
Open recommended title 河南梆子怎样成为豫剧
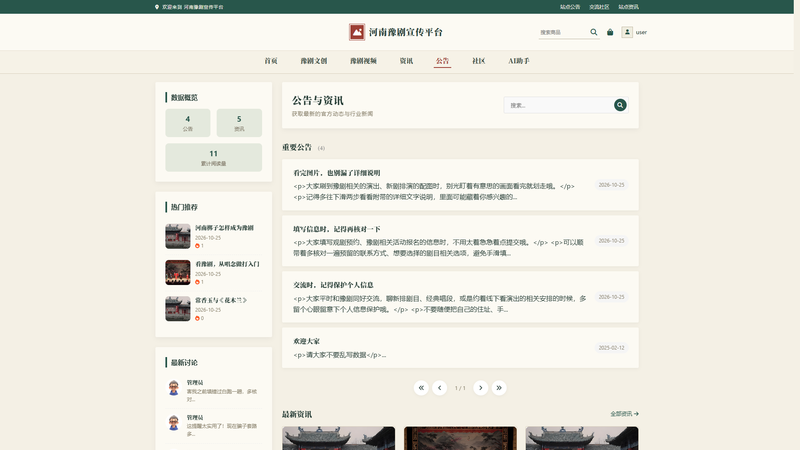(x=224, y=228)
